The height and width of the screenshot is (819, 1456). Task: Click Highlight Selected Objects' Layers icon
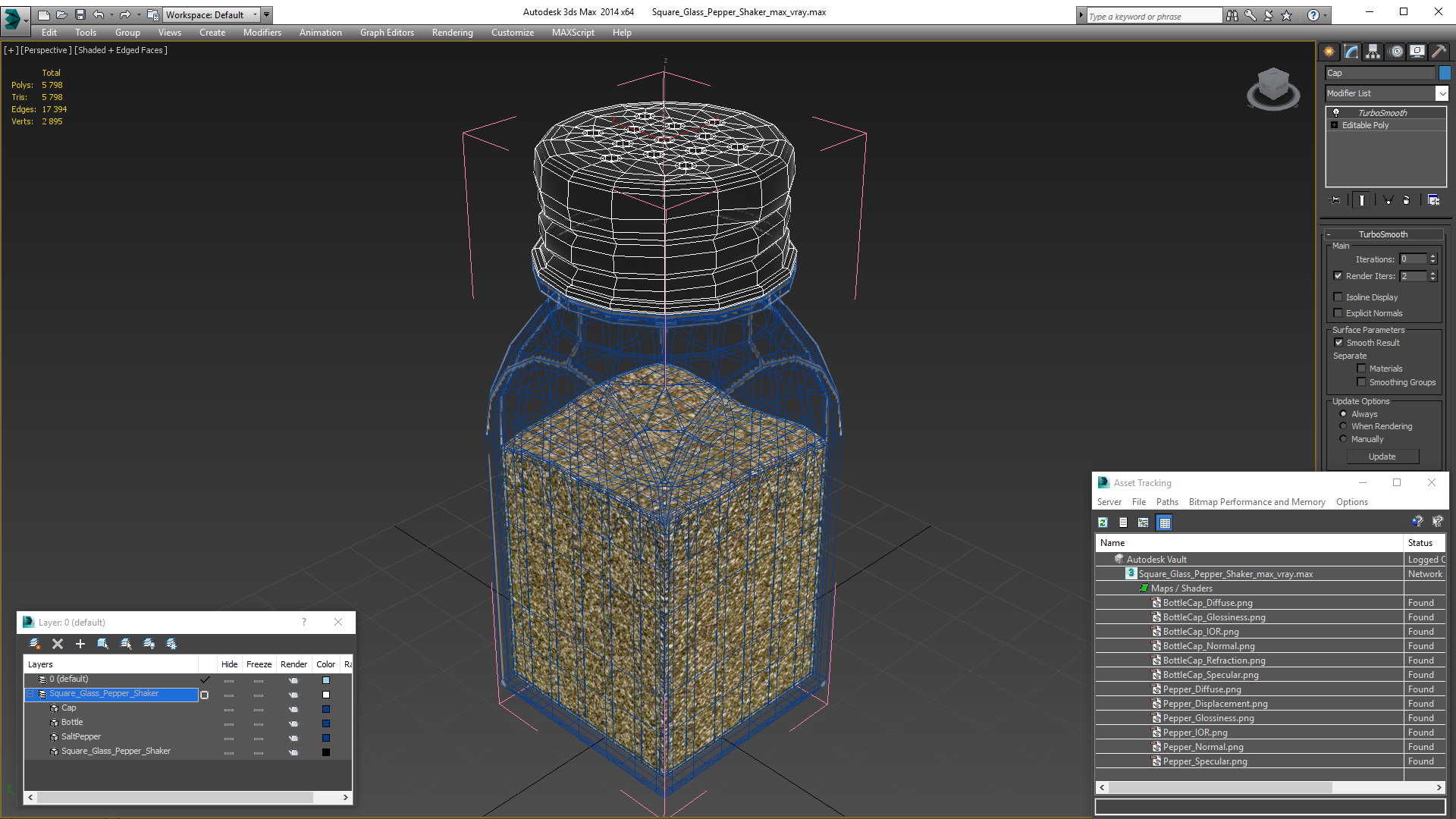[x=126, y=644]
